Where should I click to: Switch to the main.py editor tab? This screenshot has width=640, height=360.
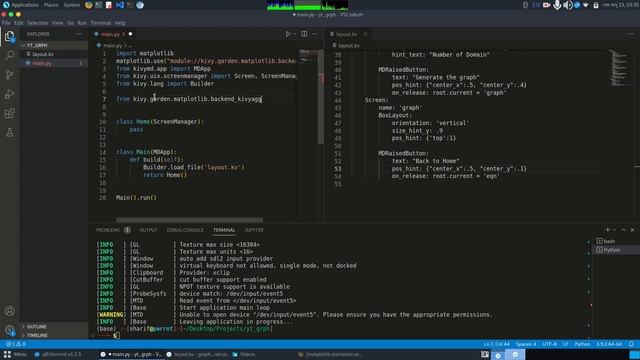[x=113, y=34]
